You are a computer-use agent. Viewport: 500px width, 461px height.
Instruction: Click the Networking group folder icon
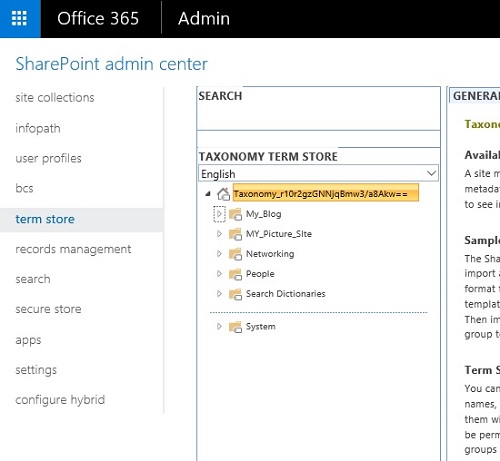[x=235, y=254]
